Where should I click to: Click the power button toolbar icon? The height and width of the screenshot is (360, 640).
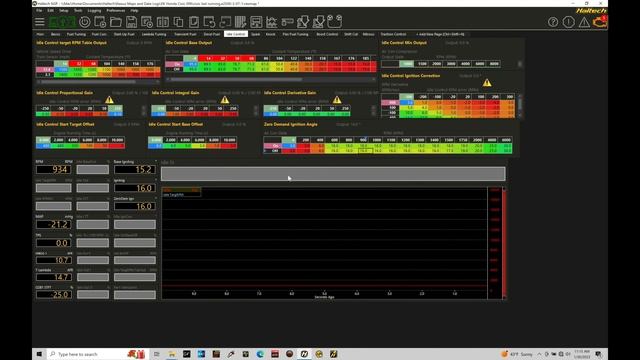point(84,22)
